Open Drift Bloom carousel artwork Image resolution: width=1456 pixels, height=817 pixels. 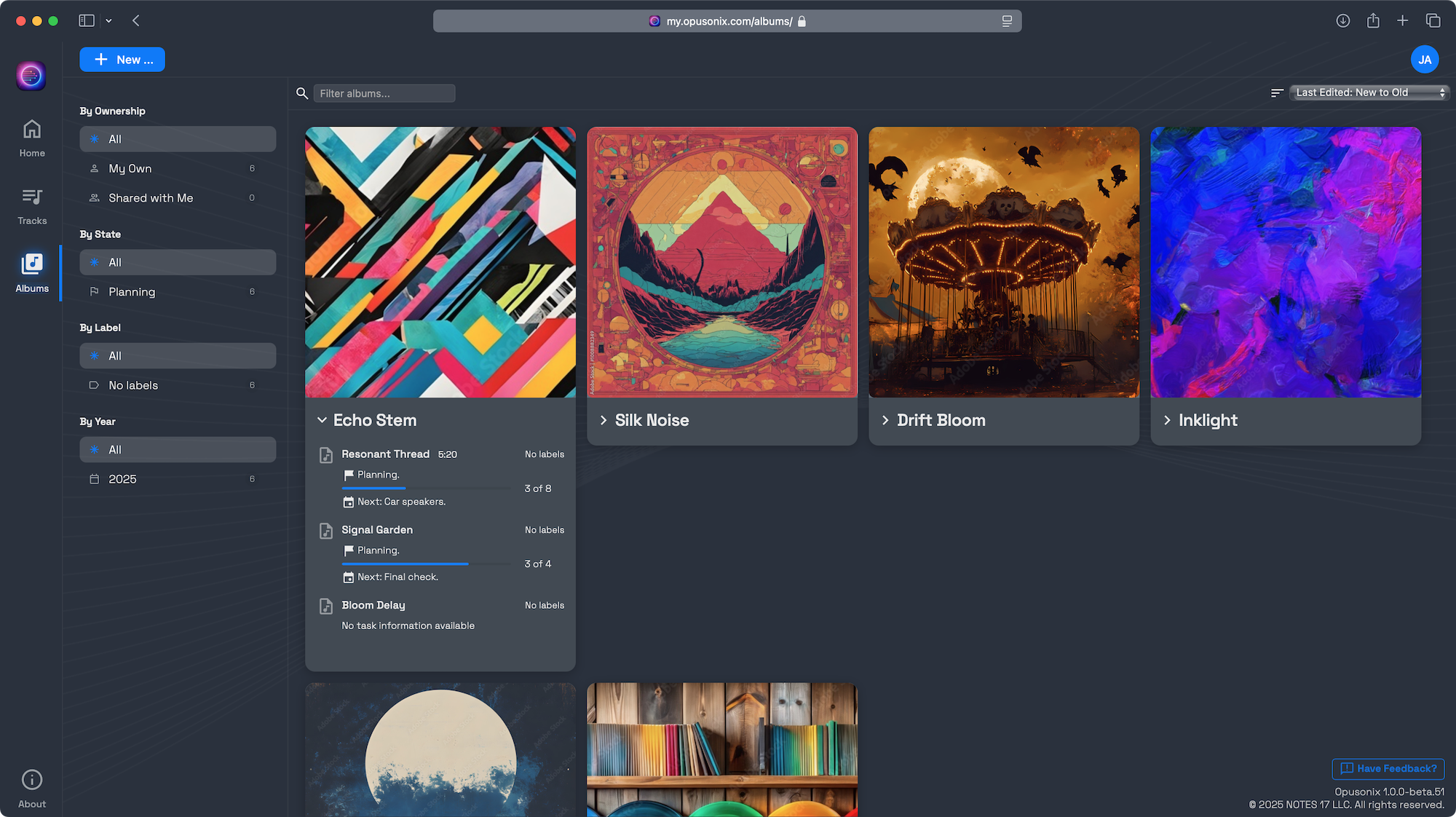[x=1004, y=262]
